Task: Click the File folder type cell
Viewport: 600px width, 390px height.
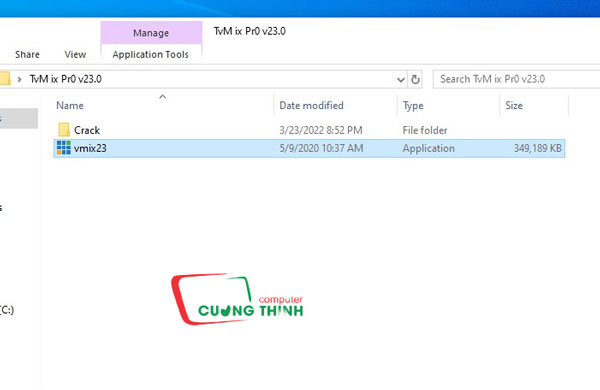Action: coord(425,130)
